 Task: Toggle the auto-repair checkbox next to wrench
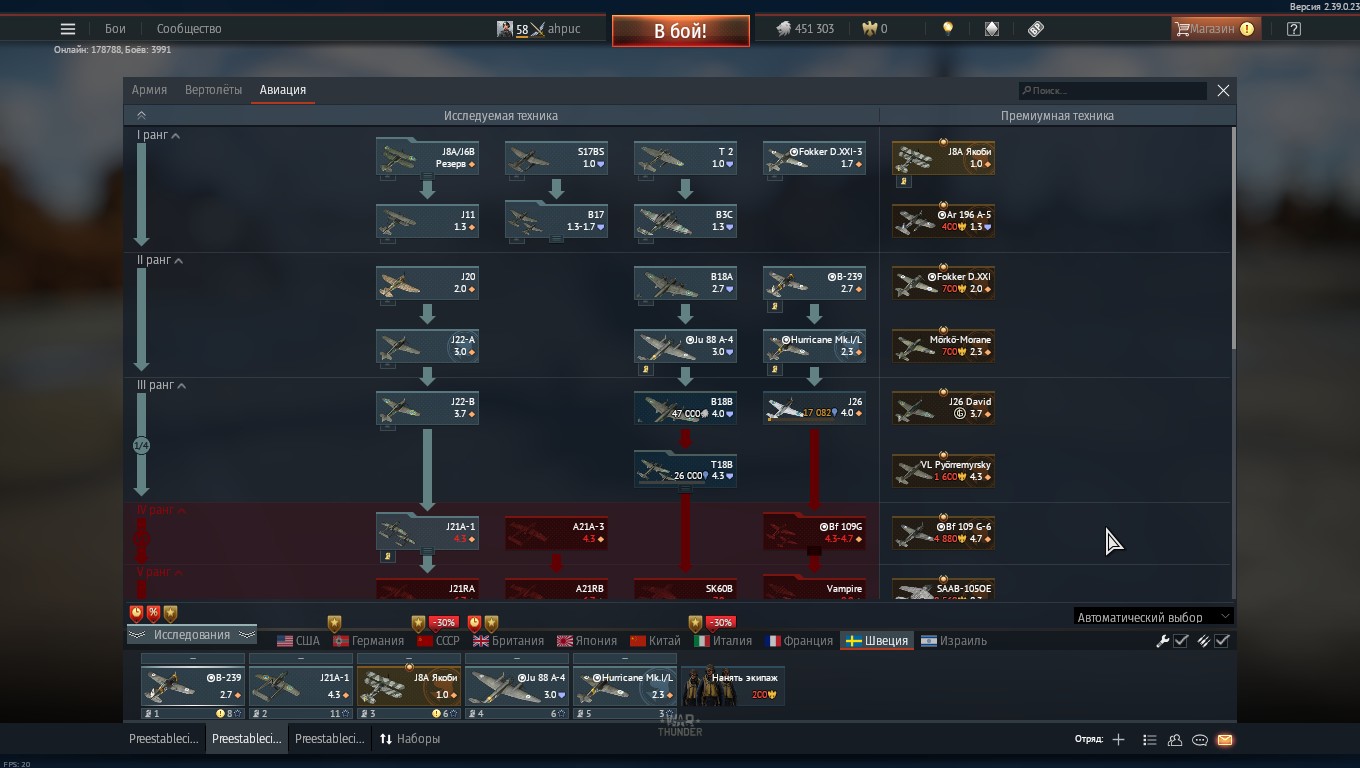click(1181, 641)
